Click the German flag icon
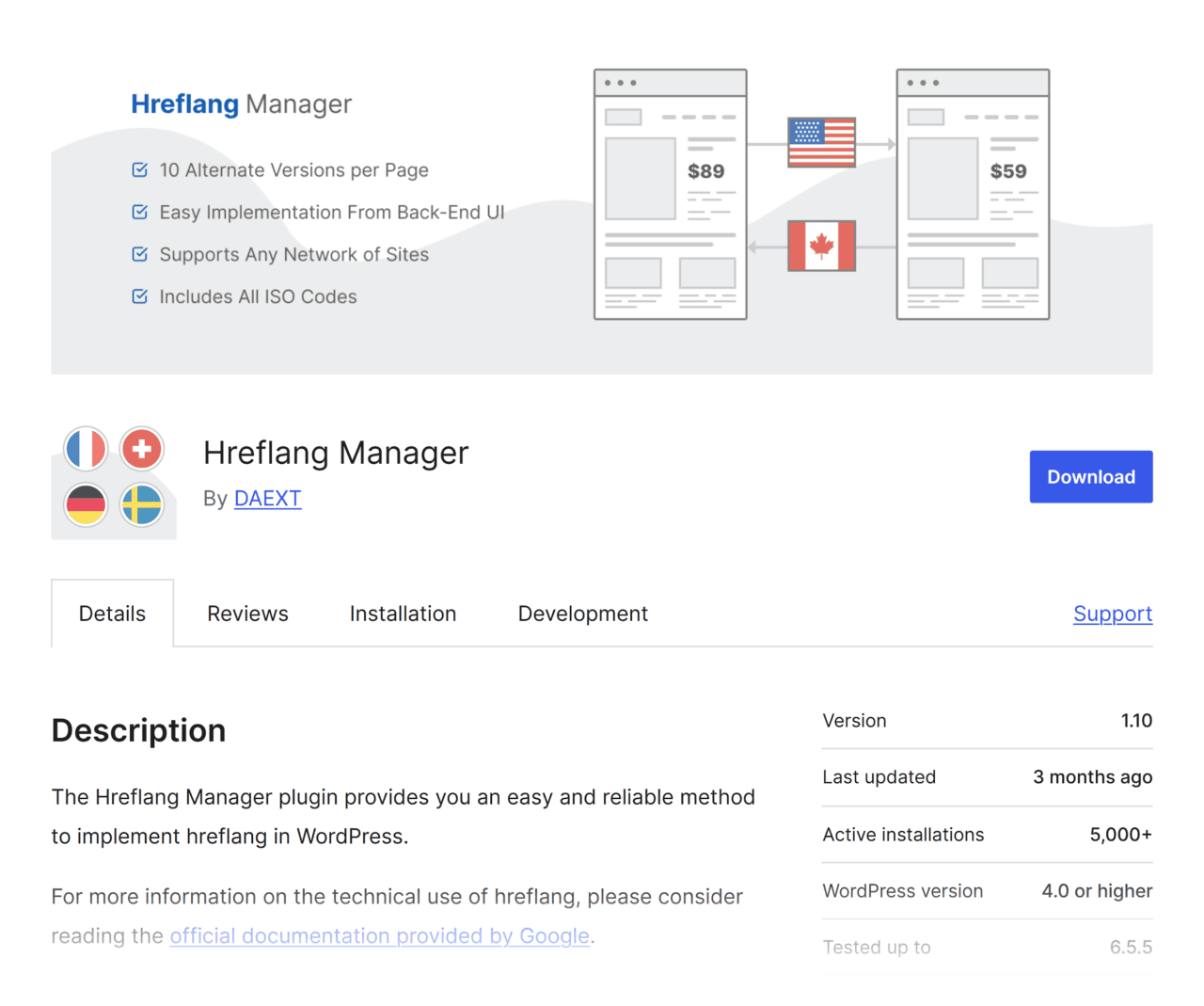Viewport: 1204px width, 1006px height. pos(86,505)
